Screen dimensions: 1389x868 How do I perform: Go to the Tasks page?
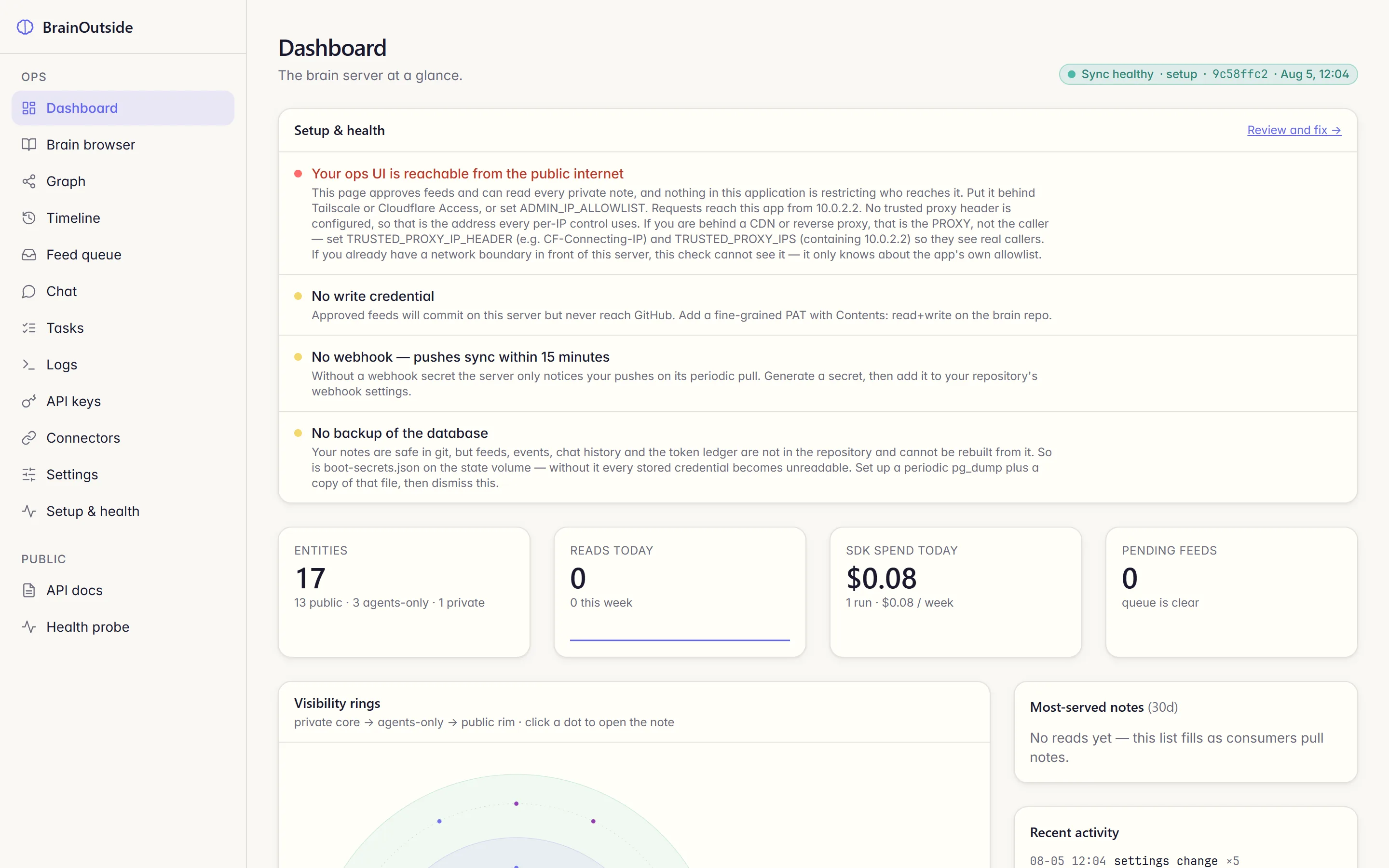[x=123, y=328]
